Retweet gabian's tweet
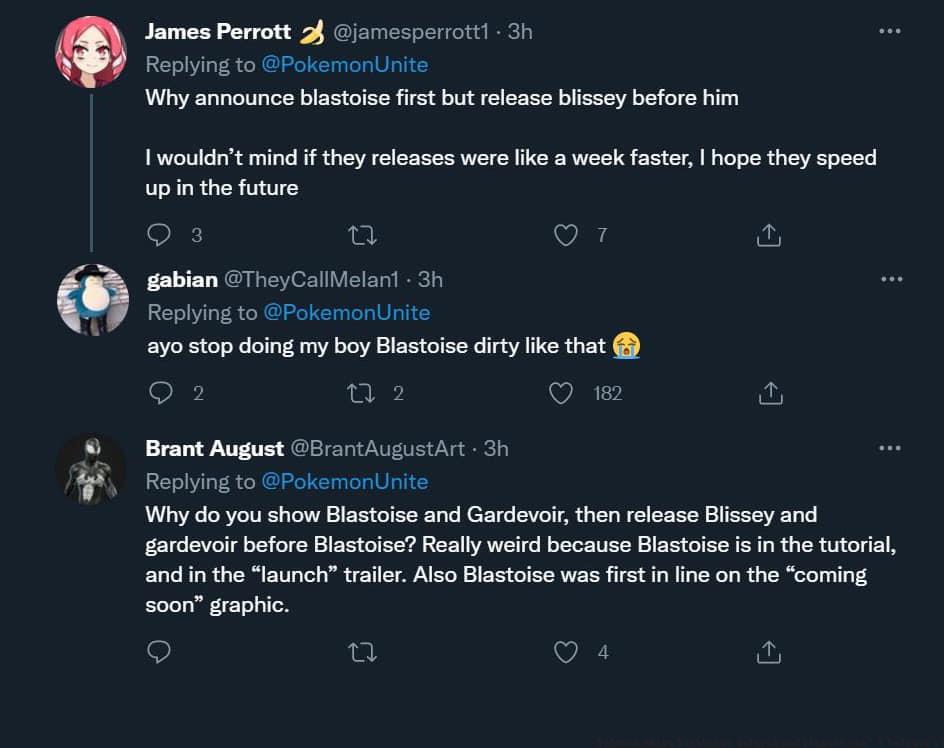Screen dimensions: 944x748 click(x=364, y=393)
